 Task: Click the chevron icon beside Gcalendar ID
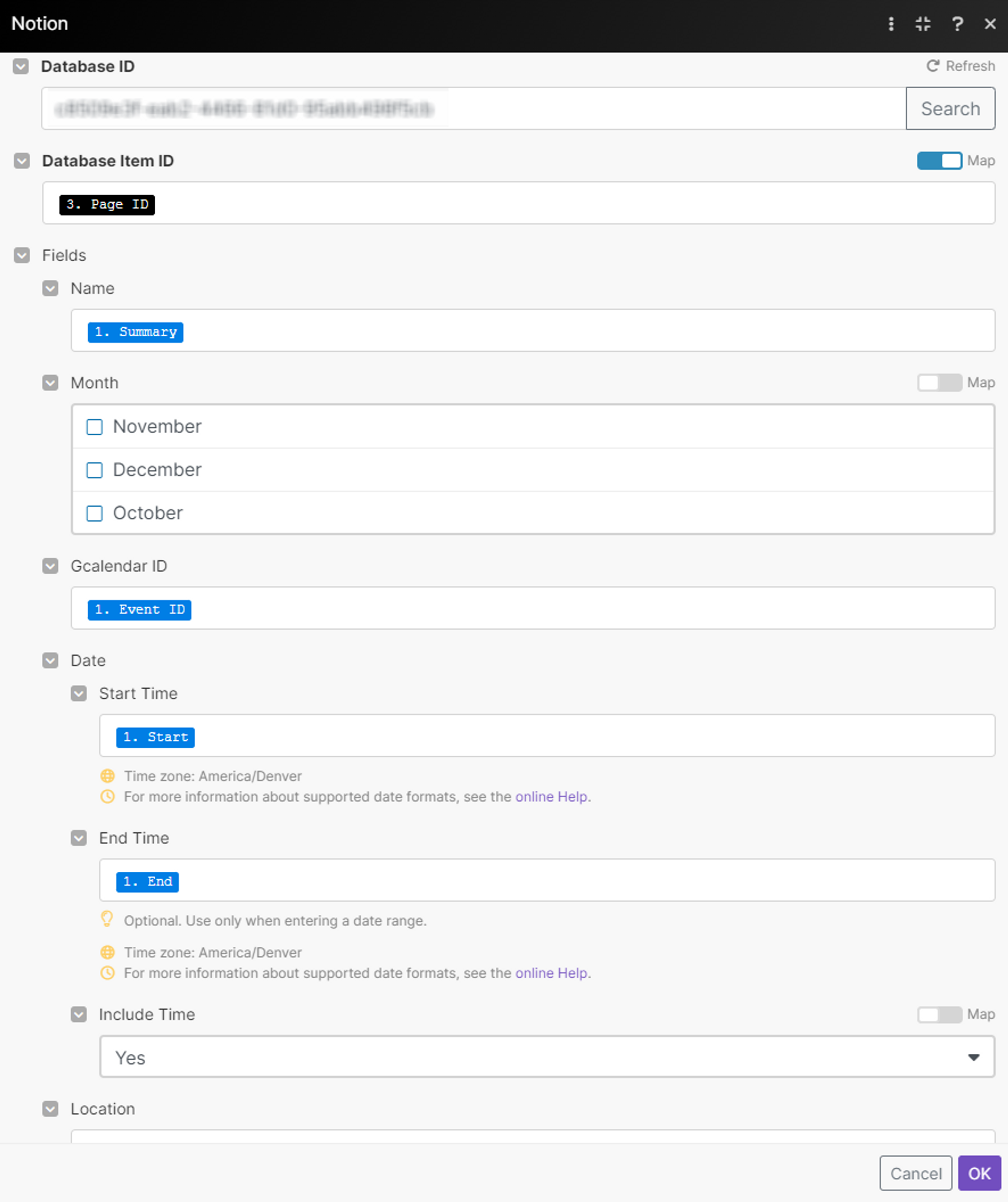point(50,566)
